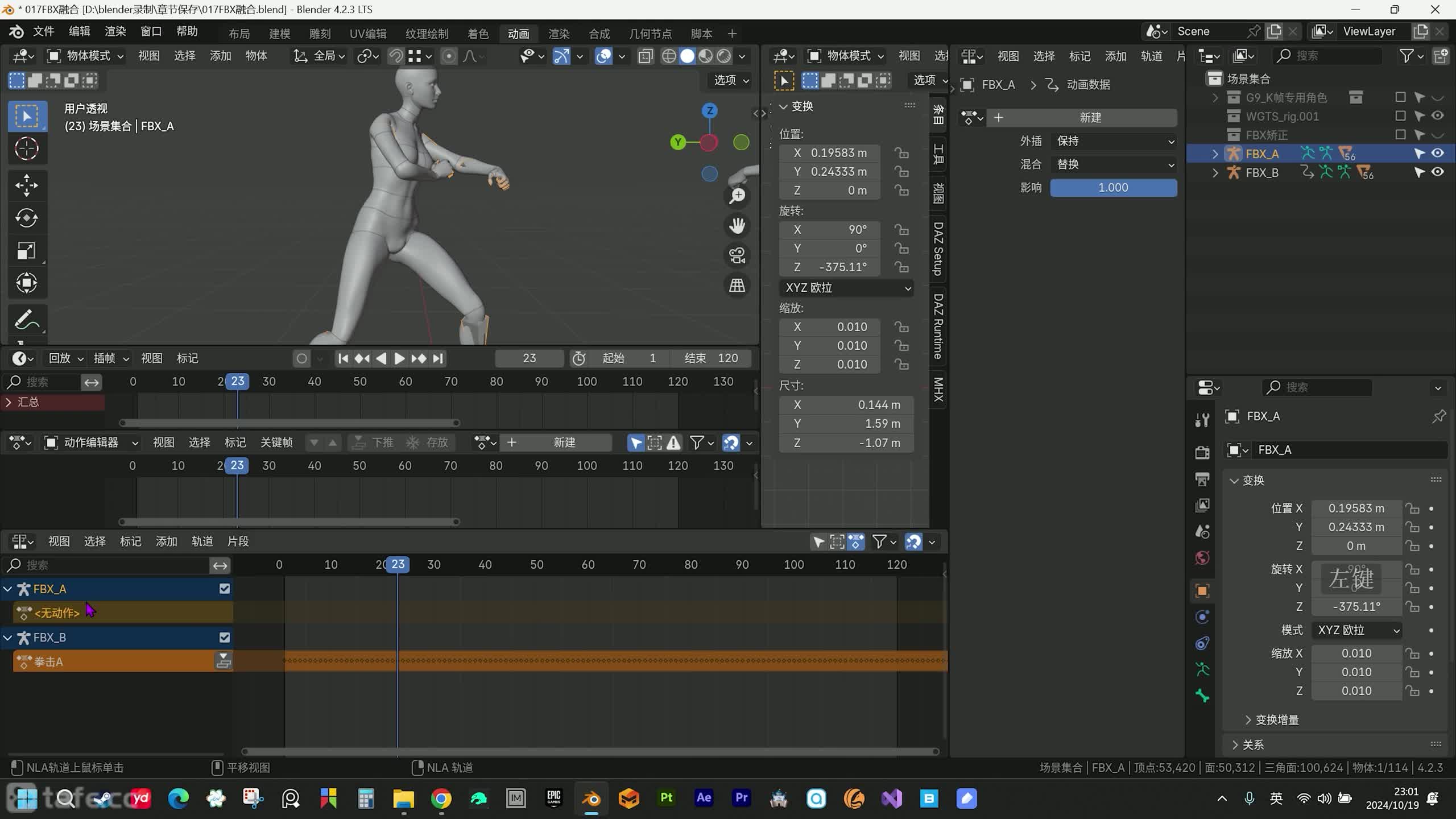Toggle the camera view icon
1456x819 pixels.
point(737,255)
